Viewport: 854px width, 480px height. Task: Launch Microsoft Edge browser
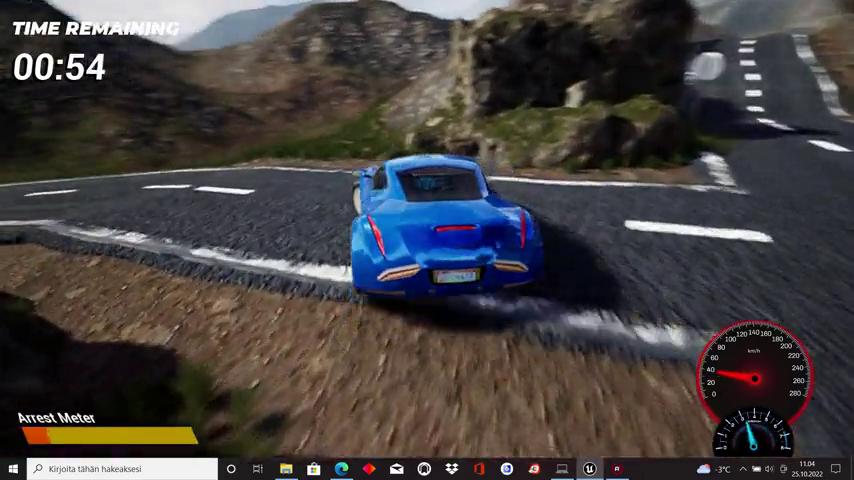(341, 469)
